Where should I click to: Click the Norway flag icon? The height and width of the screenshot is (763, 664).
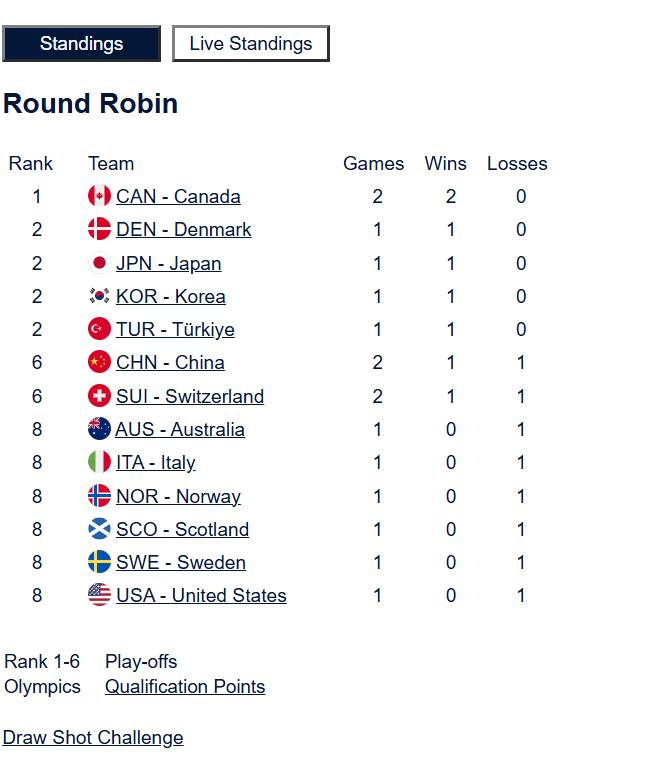(x=99, y=496)
